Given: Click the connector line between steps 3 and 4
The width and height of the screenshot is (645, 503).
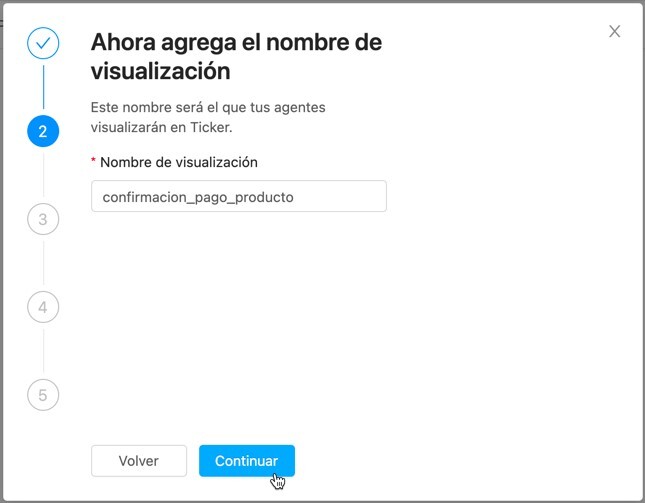Looking at the screenshot, I should tap(43, 263).
